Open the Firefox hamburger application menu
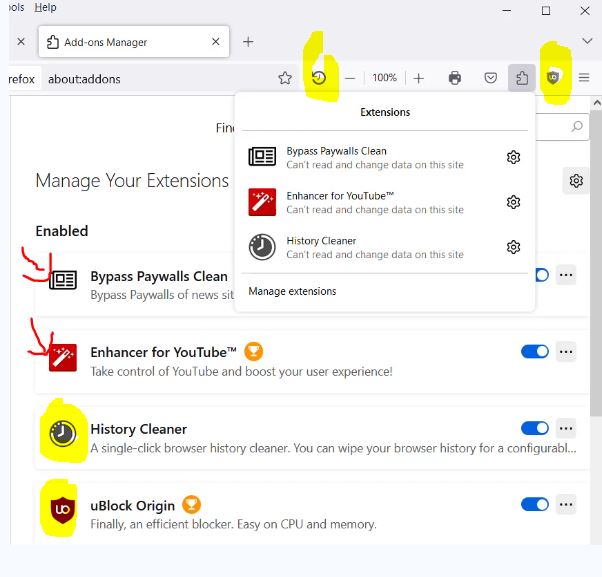Viewport: 602px width, 577px height. point(584,78)
